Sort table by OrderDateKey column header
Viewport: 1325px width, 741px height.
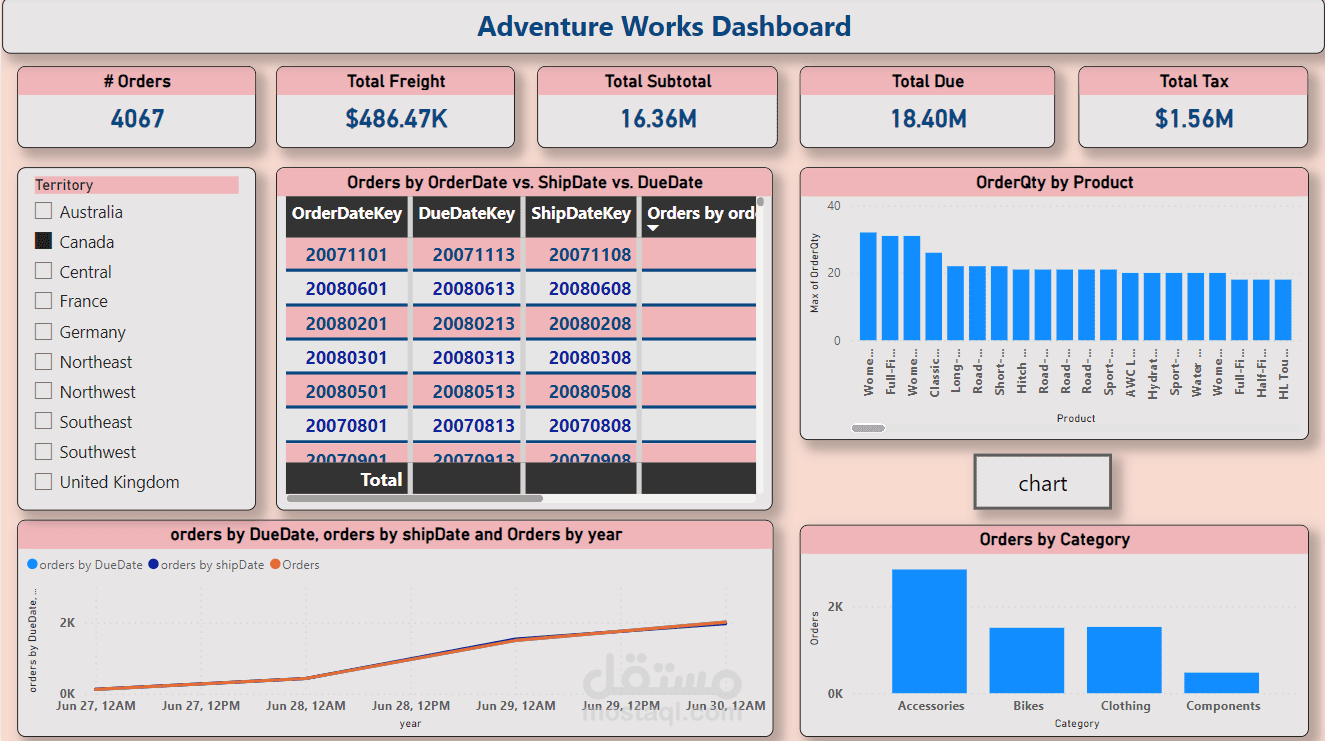coord(347,213)
